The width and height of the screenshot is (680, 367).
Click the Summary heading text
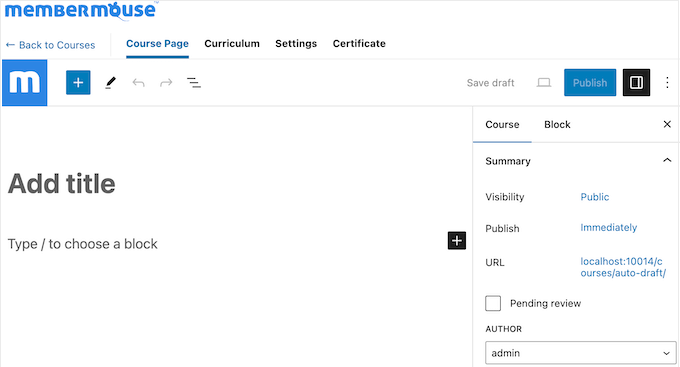click(508, 161)
